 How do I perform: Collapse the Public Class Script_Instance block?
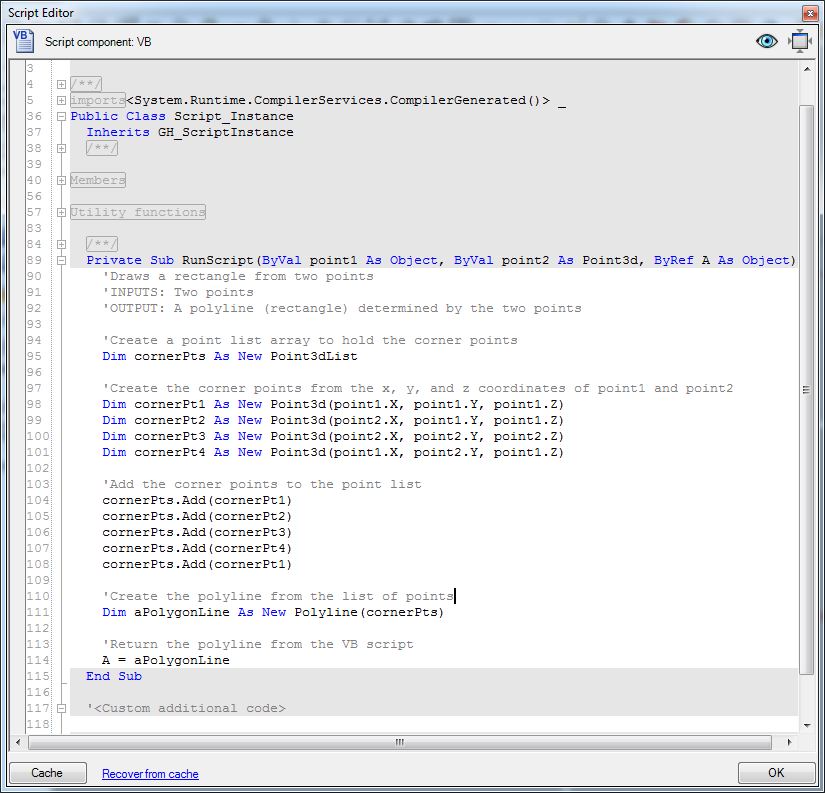pos(60,116)
